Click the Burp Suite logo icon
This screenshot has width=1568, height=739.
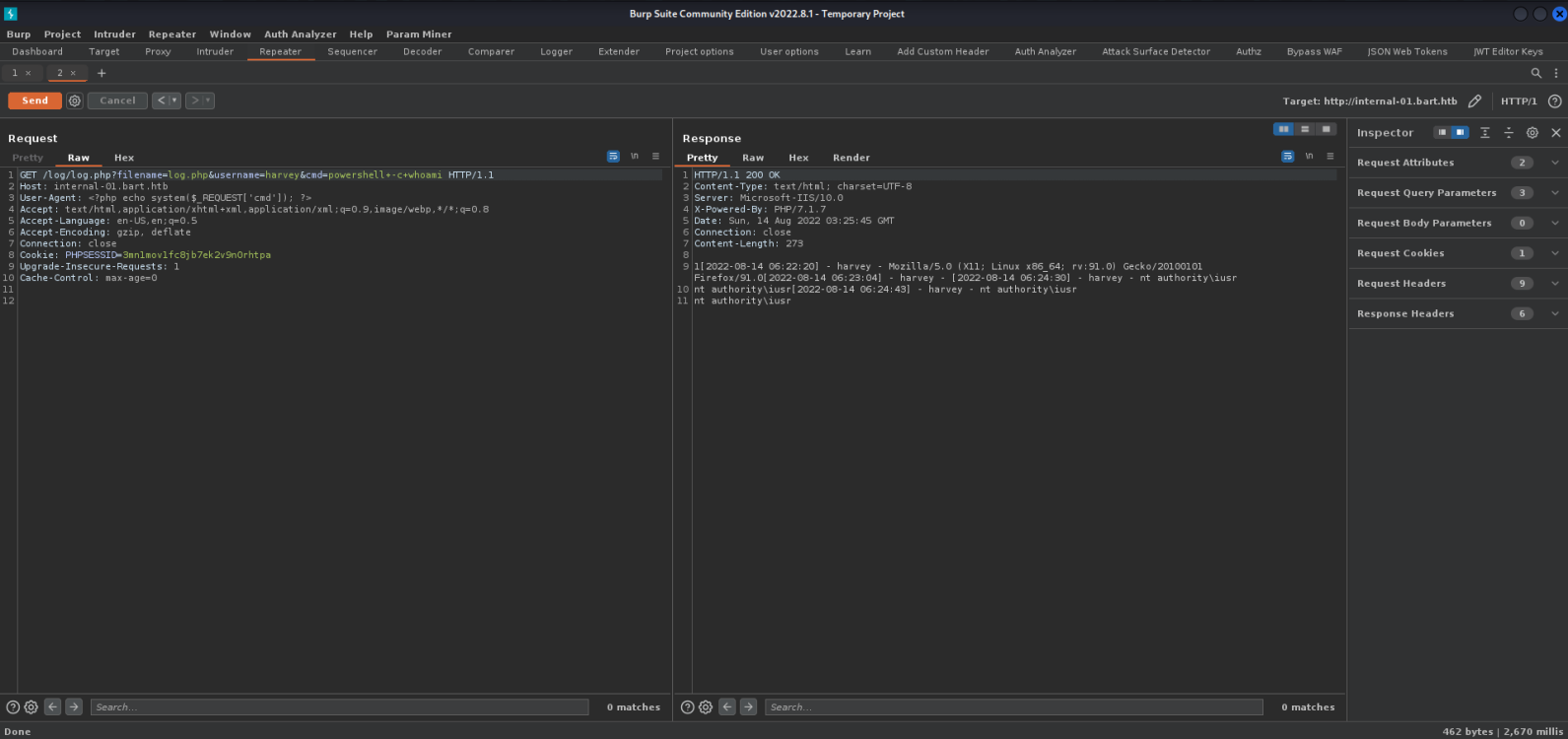11,14
